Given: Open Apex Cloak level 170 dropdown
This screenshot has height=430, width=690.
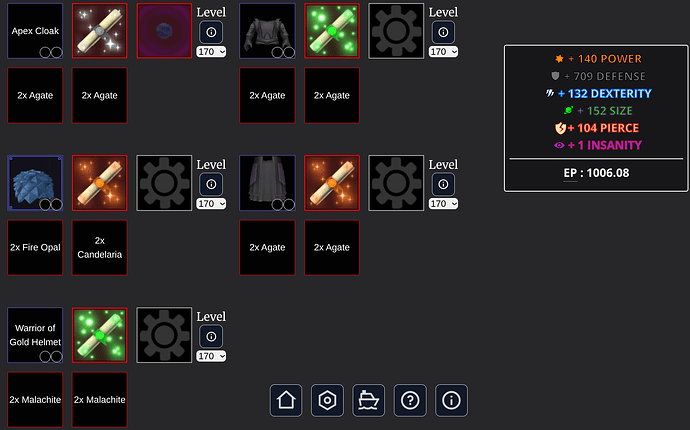Looking at the screenshot, I should click(211, 51).
